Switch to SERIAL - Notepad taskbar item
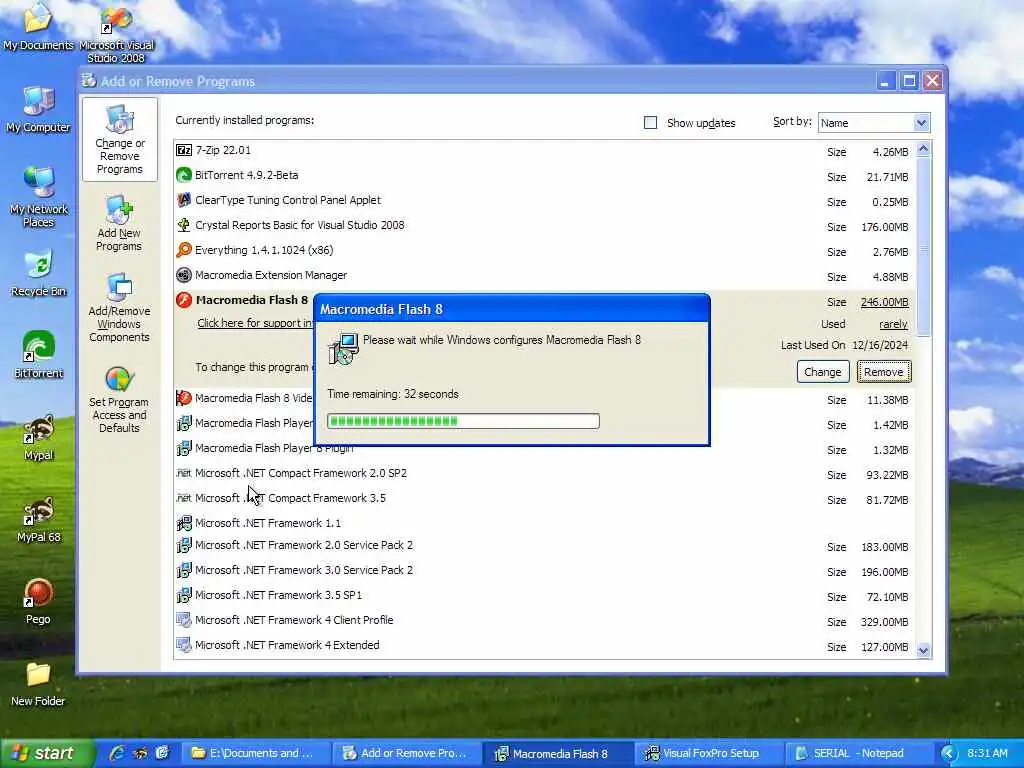Image resolution: width=1024 pixels, height=768 pixels. [x=858, y=753]
